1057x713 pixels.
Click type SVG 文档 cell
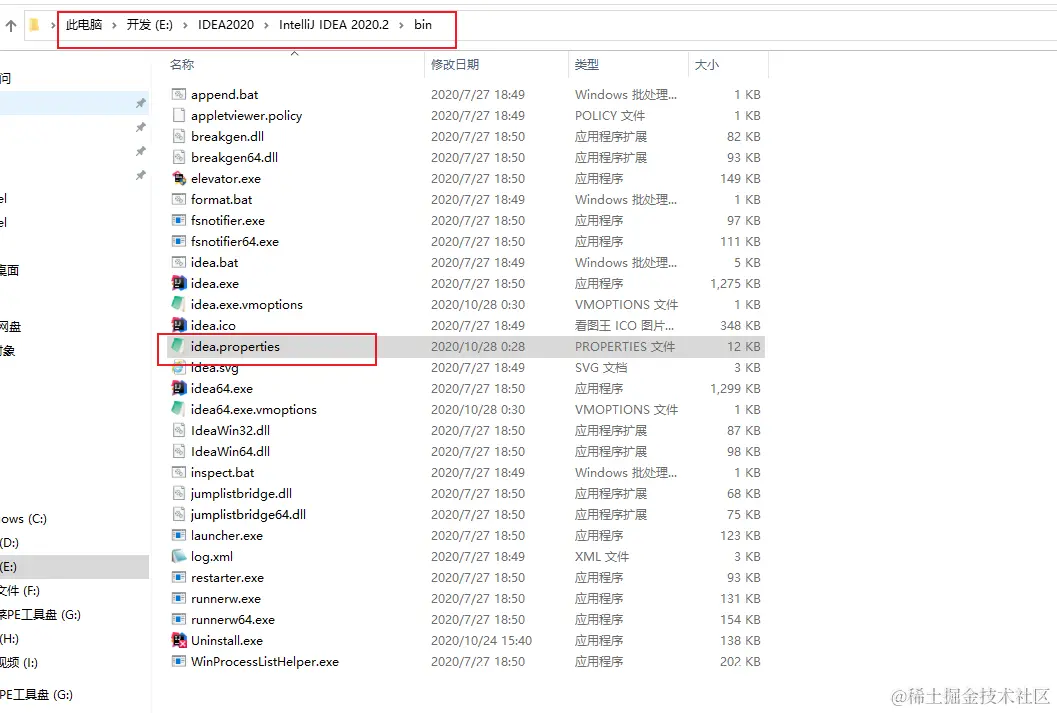point(601,367)
